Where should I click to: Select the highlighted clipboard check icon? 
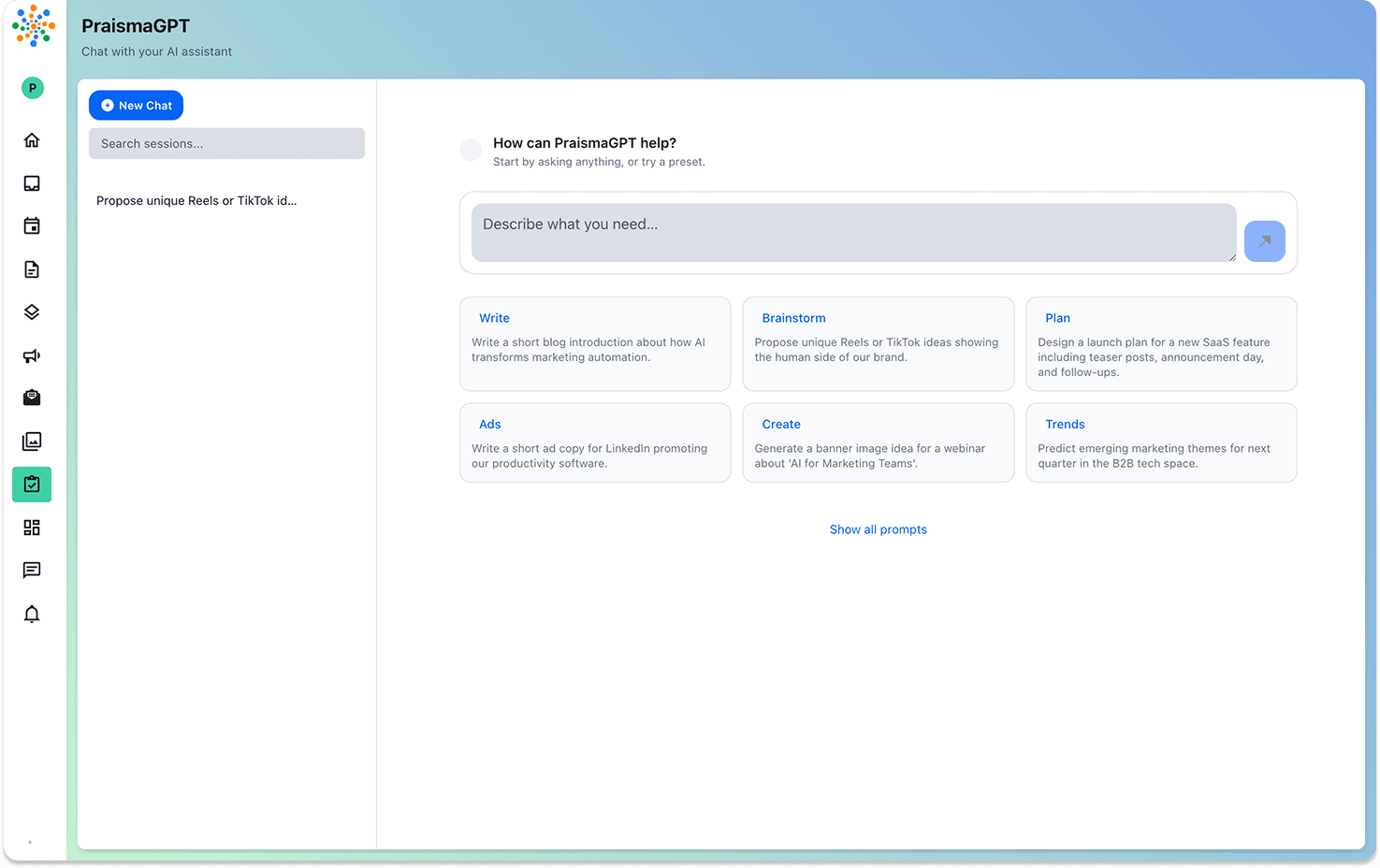tap(32, 485)
